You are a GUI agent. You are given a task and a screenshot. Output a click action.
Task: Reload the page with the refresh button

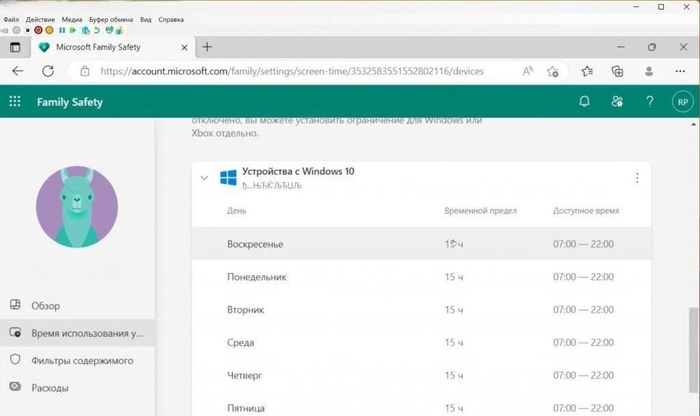(48, 72)
